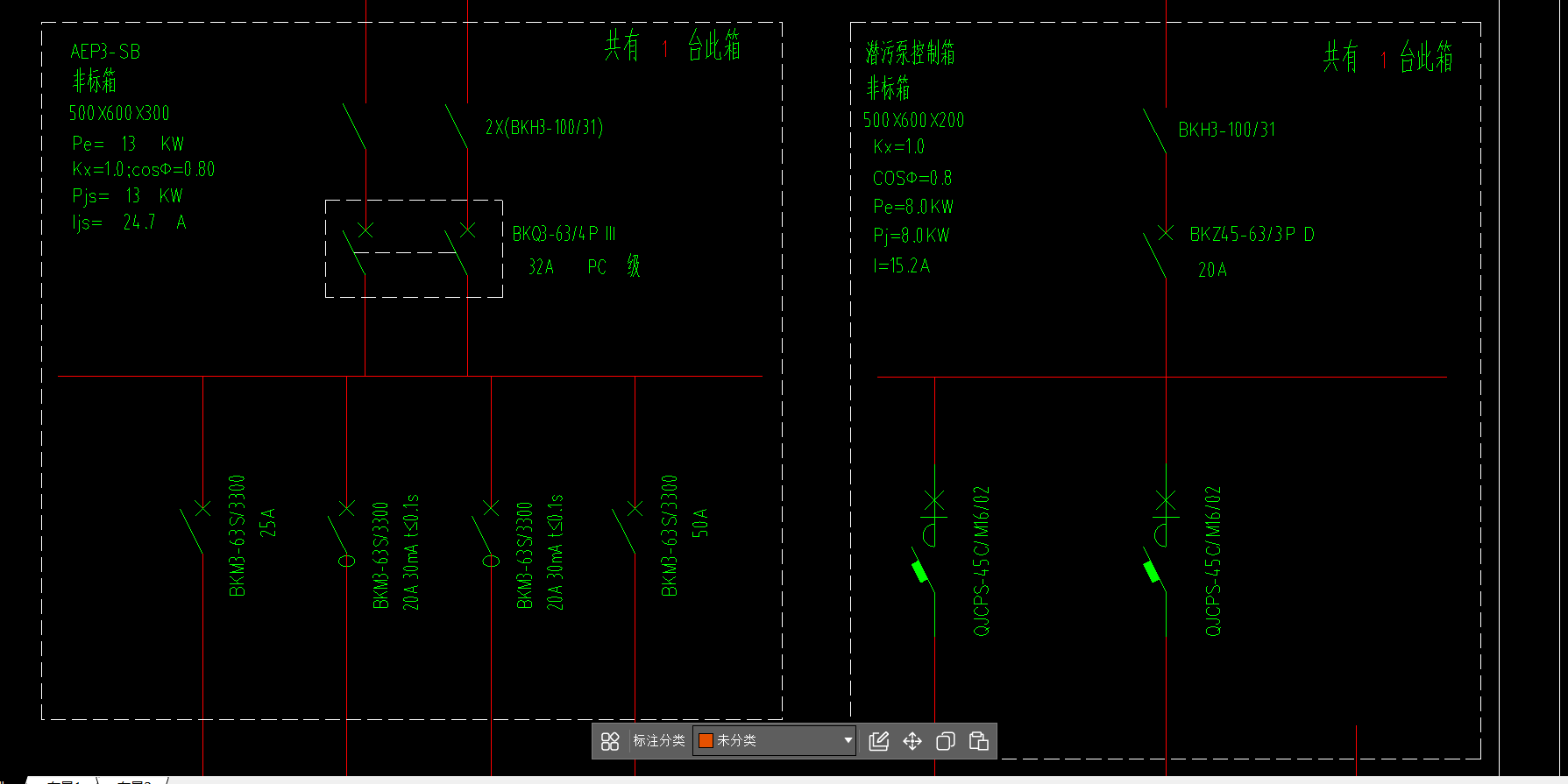The width and height of the screenshot is (1568, 784).
Task: Select the AEP3-SB panel title text
Action: coord(105,52)
